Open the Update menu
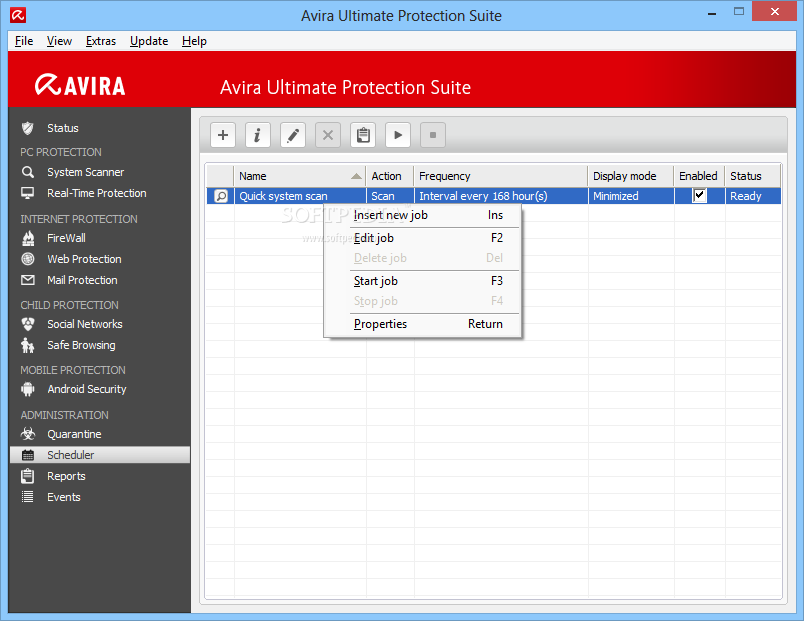This screenshot has width=804, height=621. pyautogui.click(x=149, y=41)
